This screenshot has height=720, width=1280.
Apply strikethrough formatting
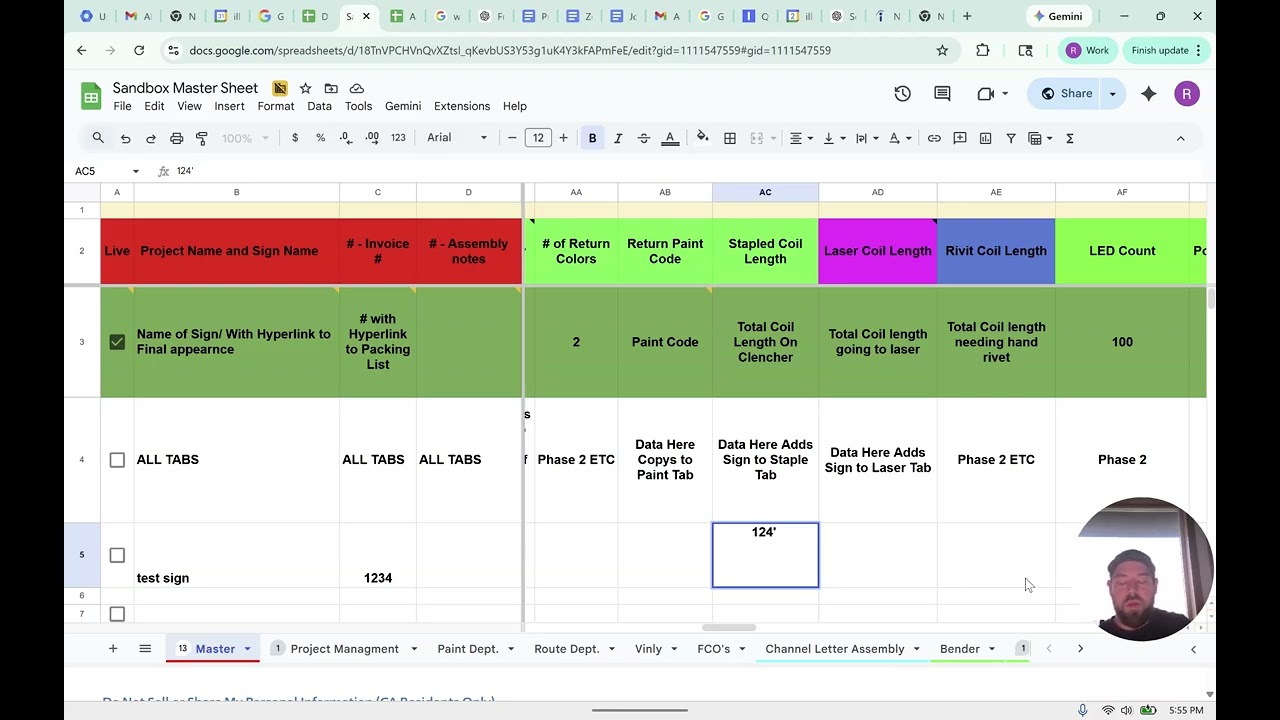(x=644, y=138)
